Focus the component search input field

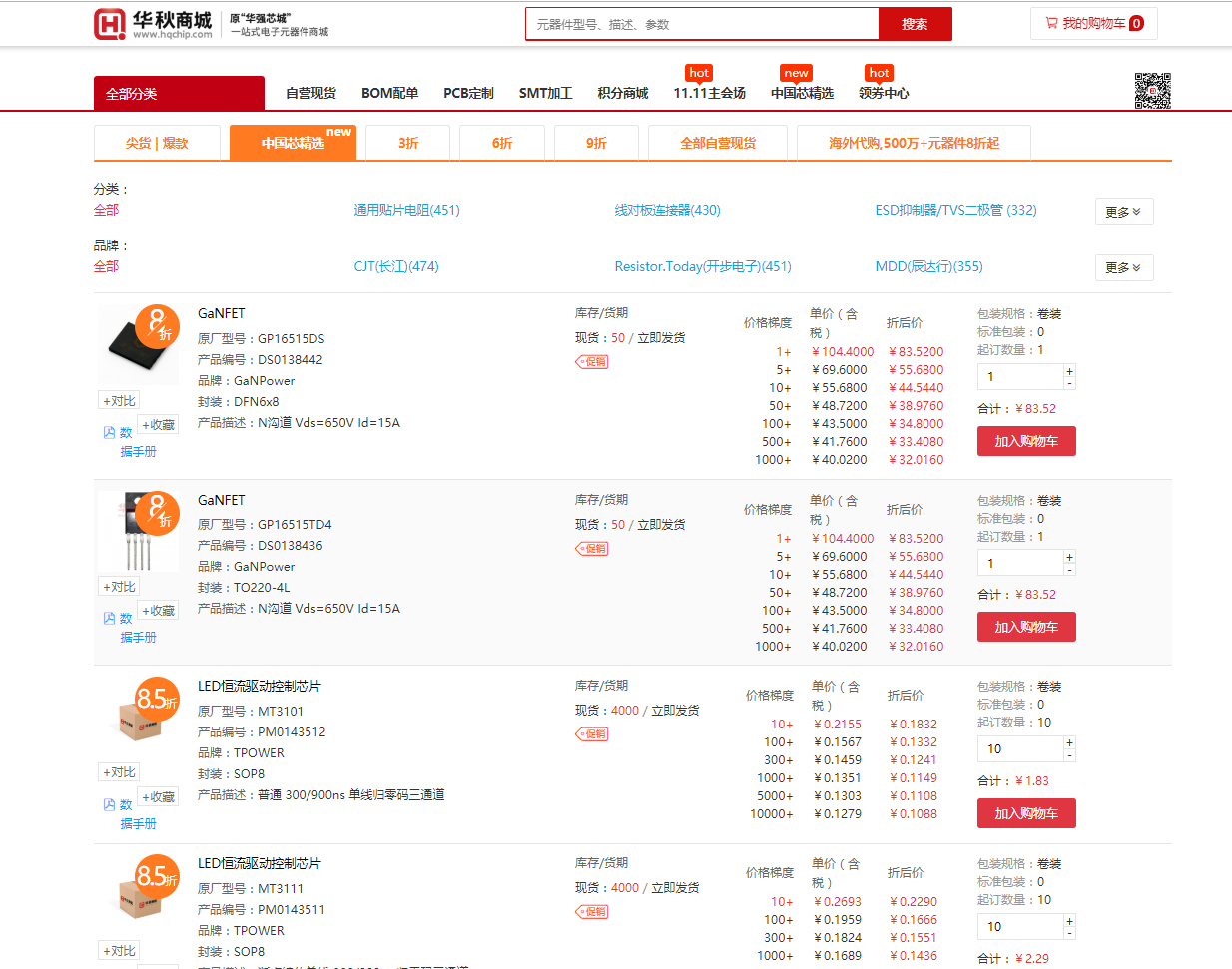pos(702,25)
